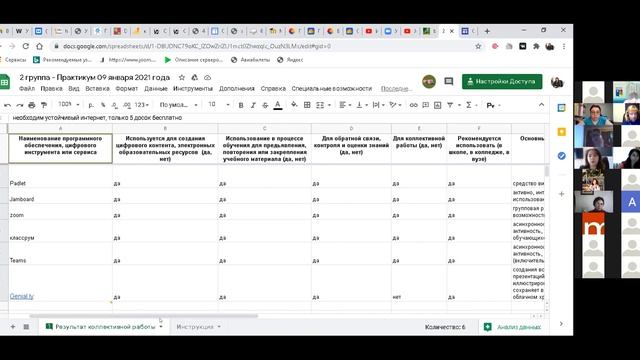The width and height of the screenshot is (640, 360).
Task: Open the font size dropdown showing 10
Action: tap(219, 105)
